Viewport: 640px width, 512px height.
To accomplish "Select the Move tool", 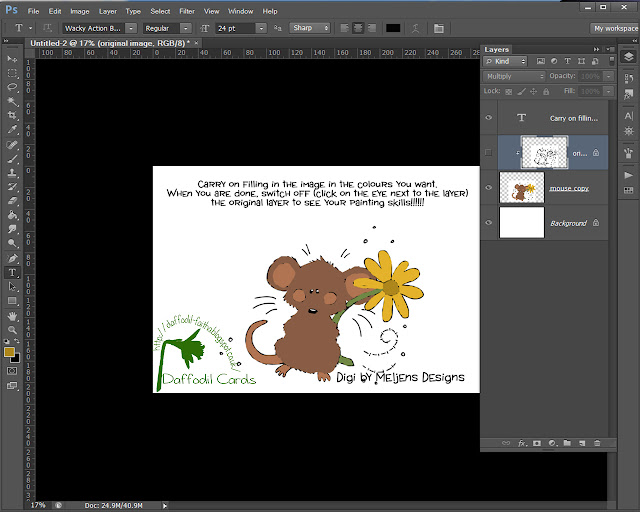I will pyautogui.click(x=12, y=60).
